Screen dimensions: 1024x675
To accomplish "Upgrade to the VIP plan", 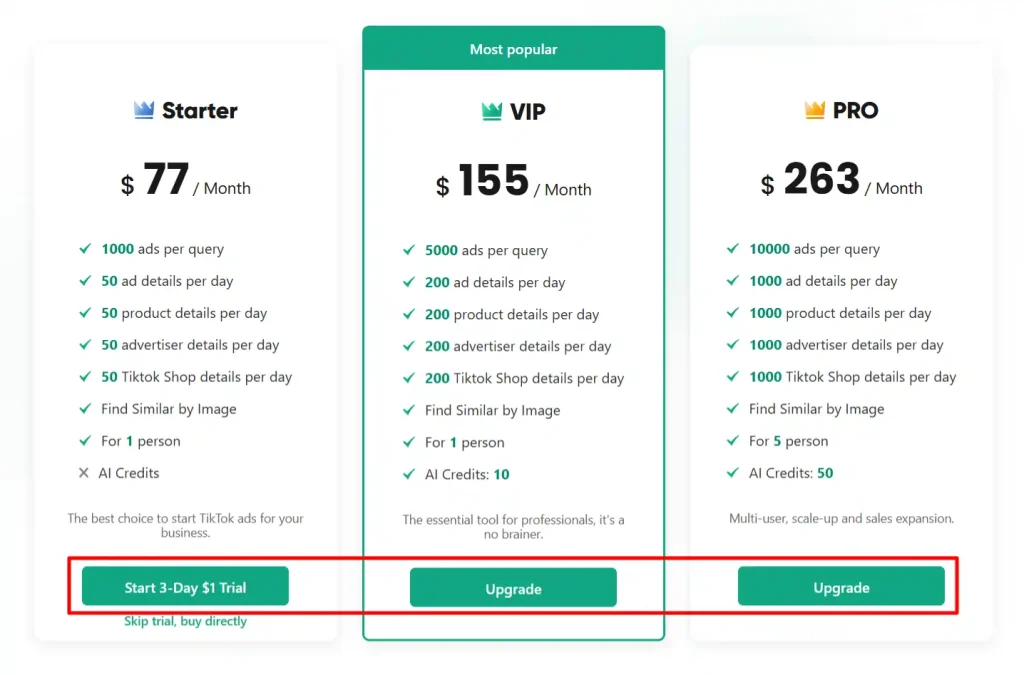I will [513, 588].
